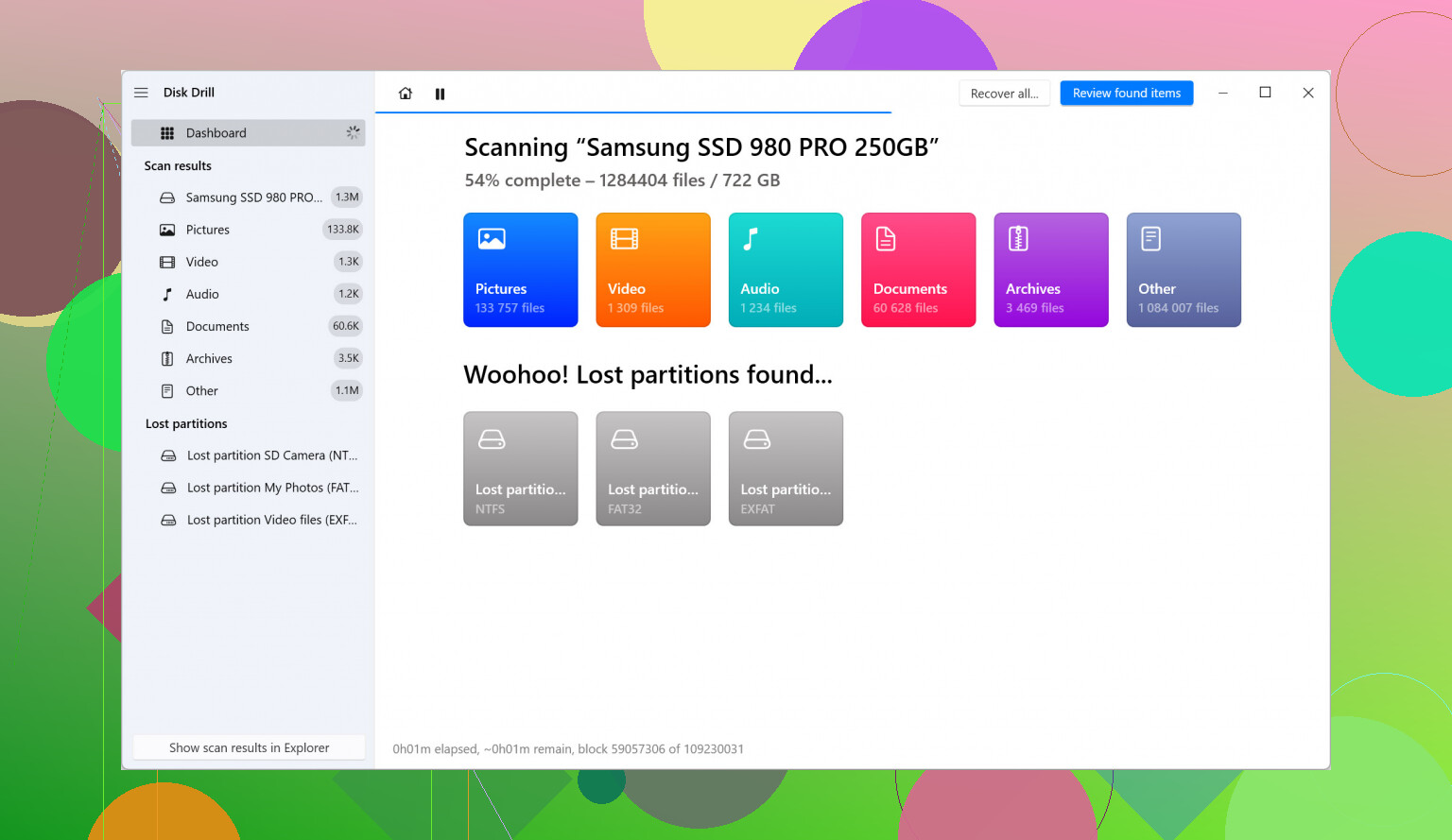Viewport: 1452px width, 840px height.
Task: Select the FAT32 lost partition tile
Action: [x=652, y=469]
